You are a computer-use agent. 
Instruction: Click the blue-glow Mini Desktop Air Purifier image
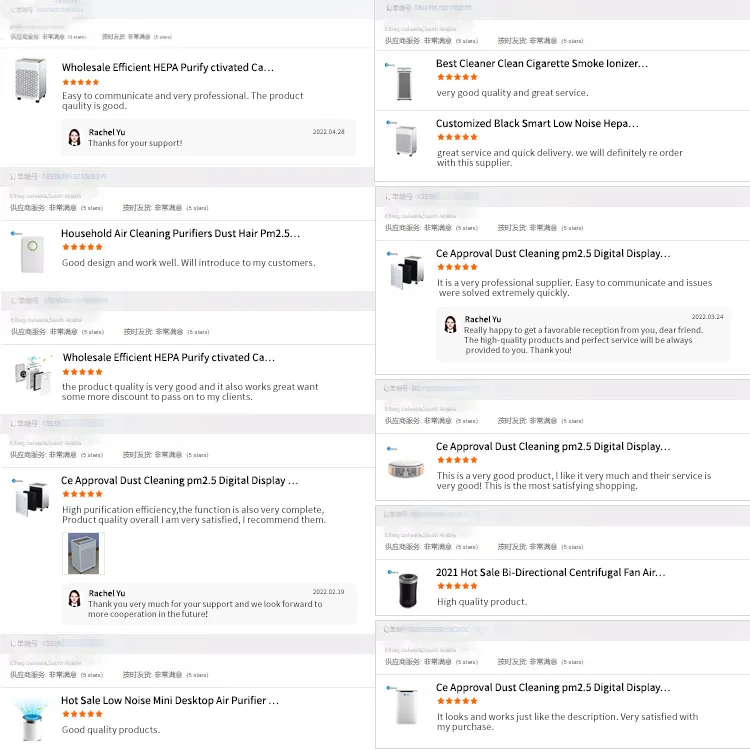click(x=28, y=718)
